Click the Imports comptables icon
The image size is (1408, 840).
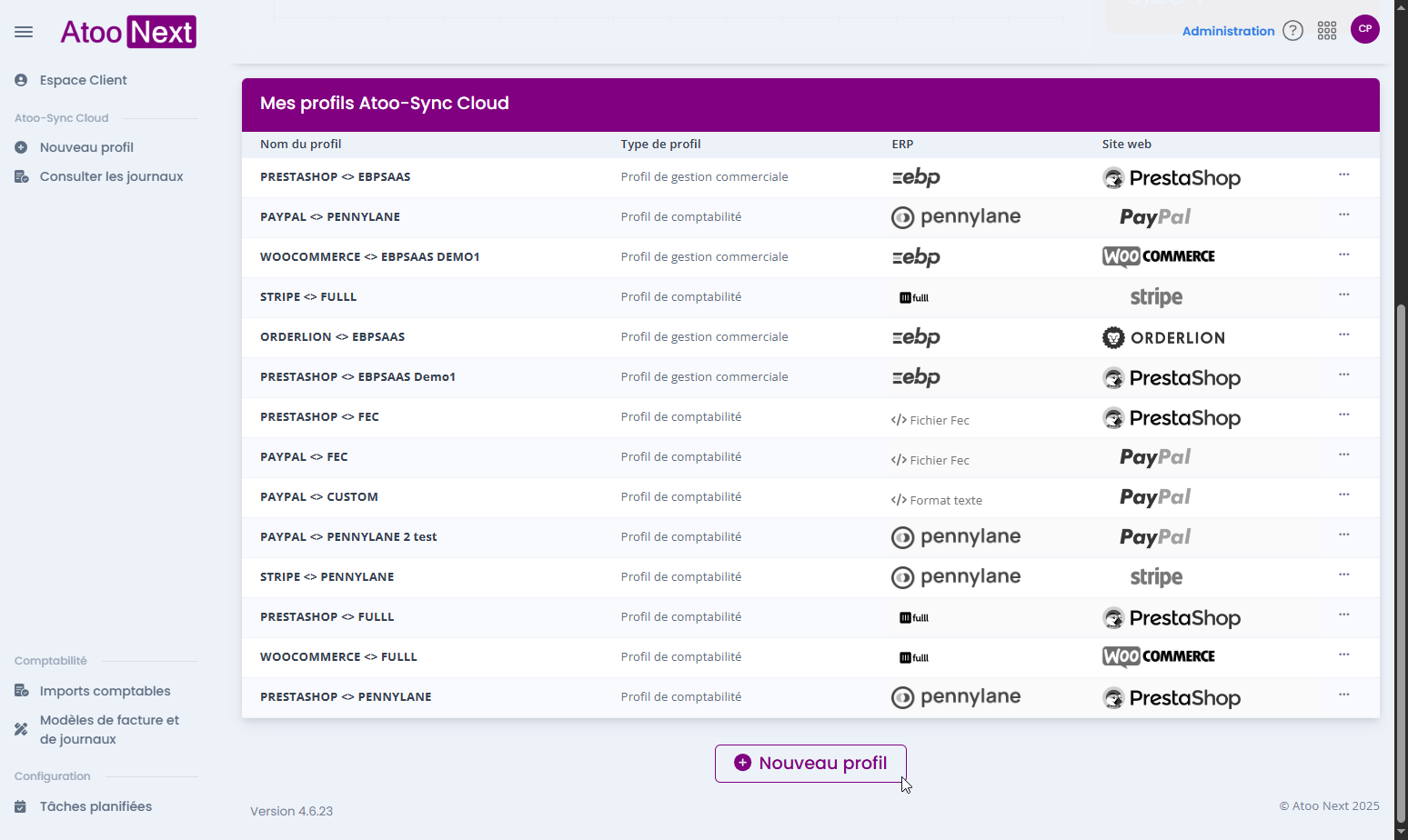click(x=21, y=691)
